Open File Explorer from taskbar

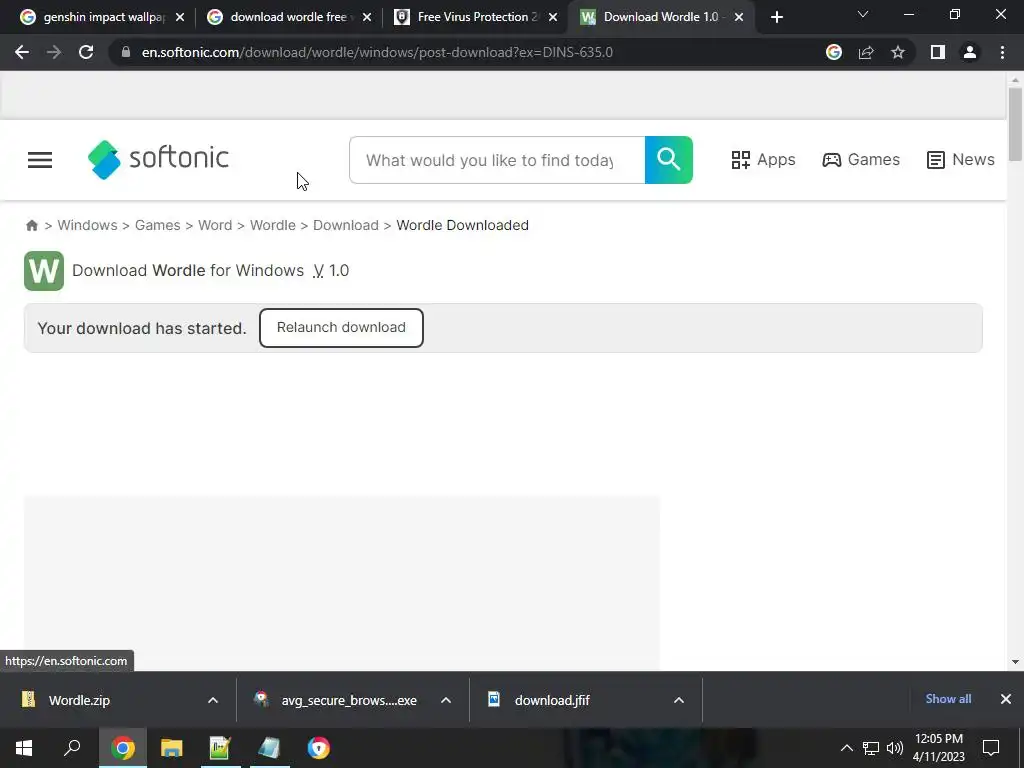tap(171, 748)
